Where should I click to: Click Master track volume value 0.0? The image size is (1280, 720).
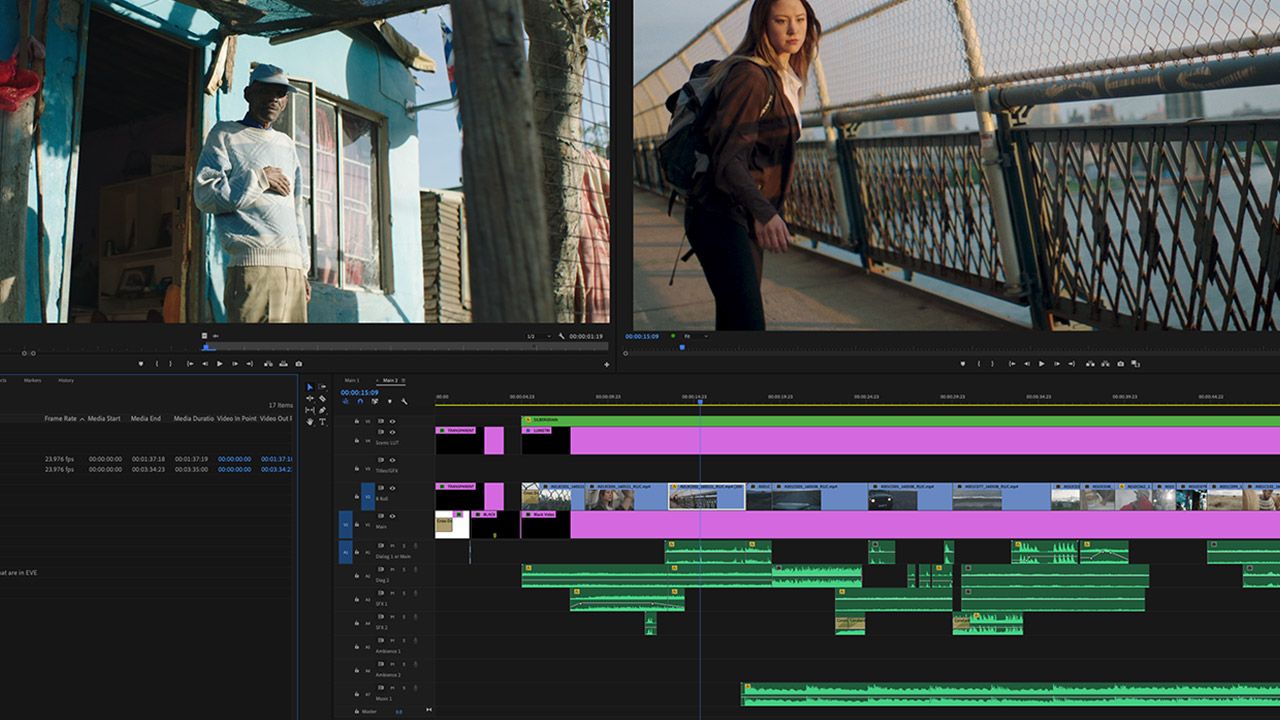click(x=399, y=712)
